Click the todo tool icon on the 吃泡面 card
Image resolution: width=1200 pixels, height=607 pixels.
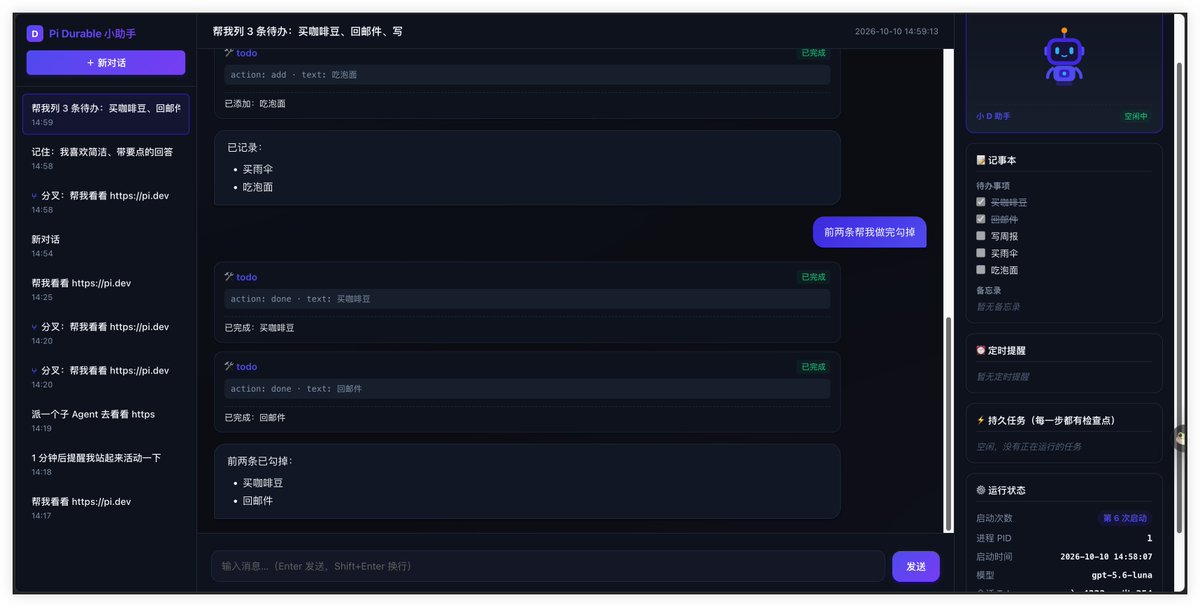pyautogui.click(x=229, y=53)
